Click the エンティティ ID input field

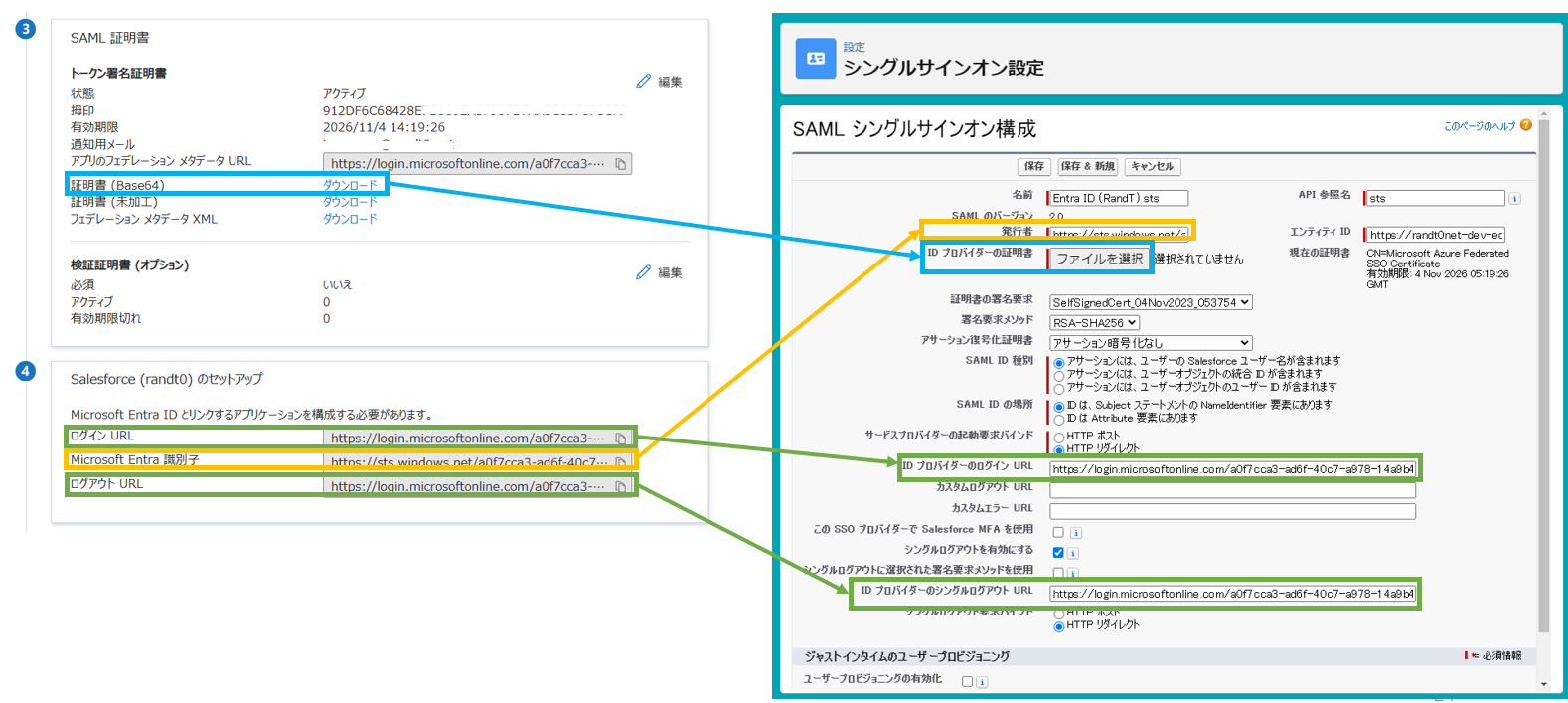click(1436, 235)
